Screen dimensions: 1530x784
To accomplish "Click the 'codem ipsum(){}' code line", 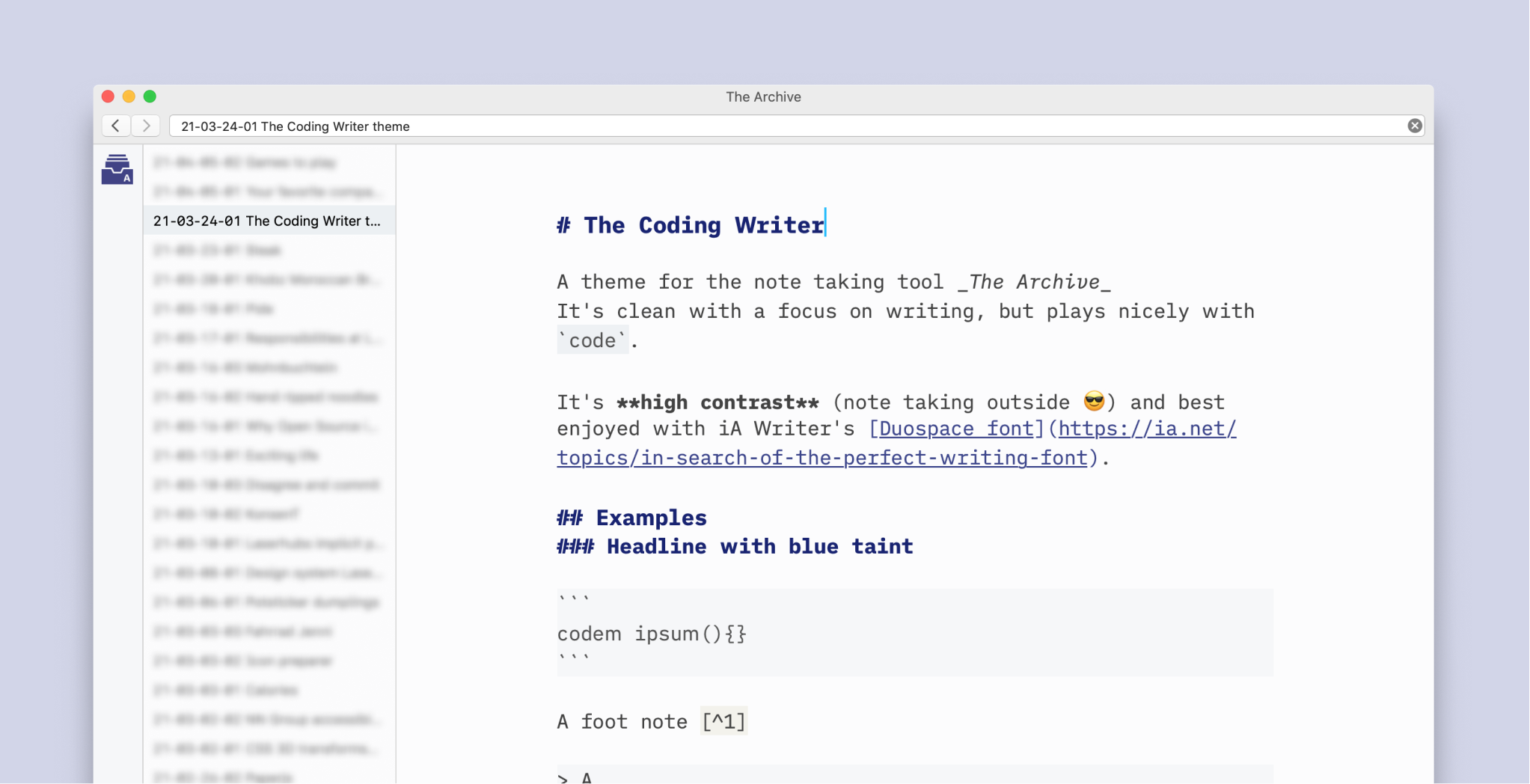I will pyautogui.click(x=652, y=634).
